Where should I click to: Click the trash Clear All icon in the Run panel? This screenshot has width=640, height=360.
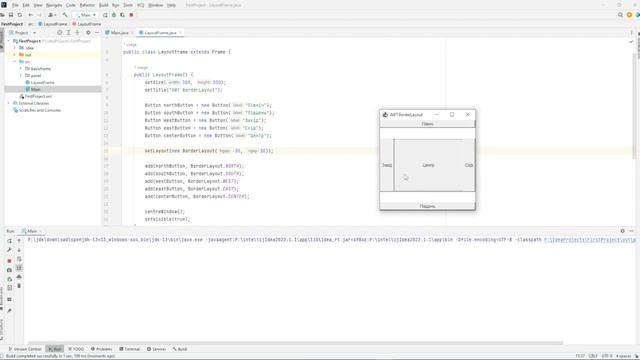coord(19,286)
